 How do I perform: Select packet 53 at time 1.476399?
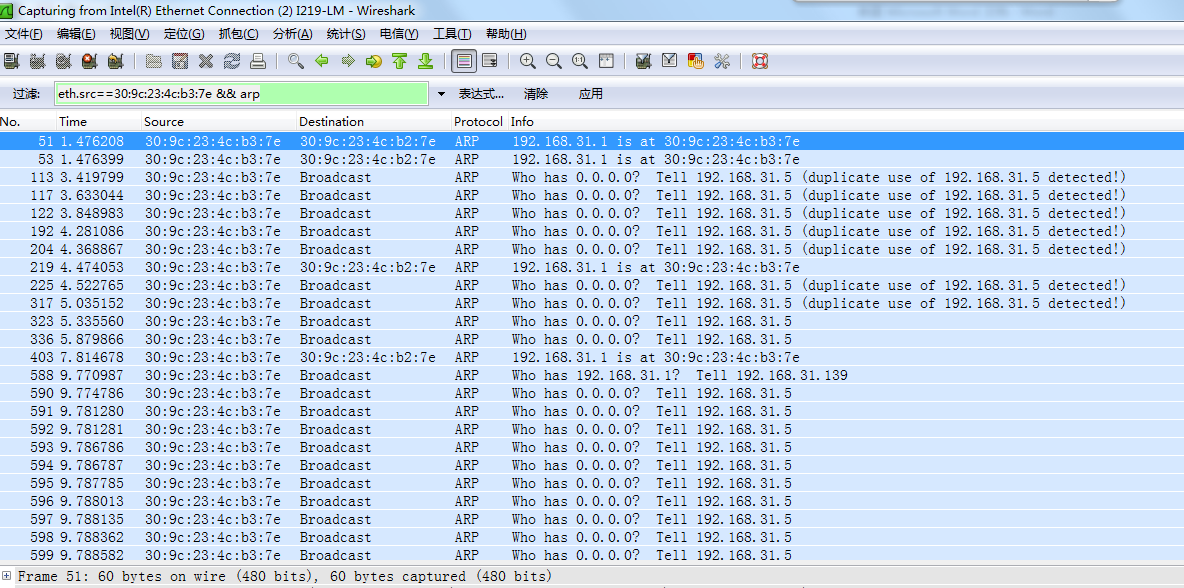(x=592, y=159)
